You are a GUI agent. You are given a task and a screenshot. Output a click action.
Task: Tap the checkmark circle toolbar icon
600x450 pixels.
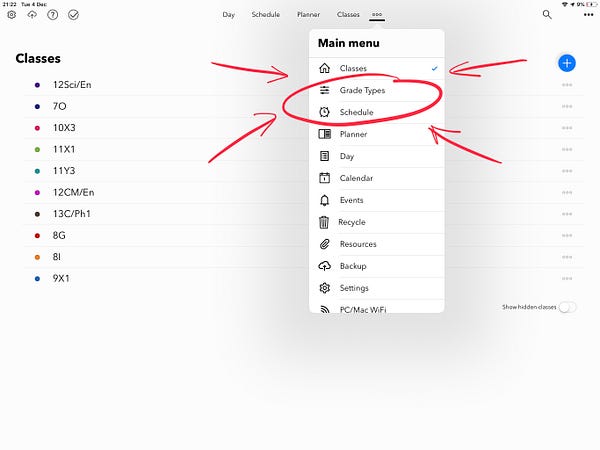pos(73,15)
